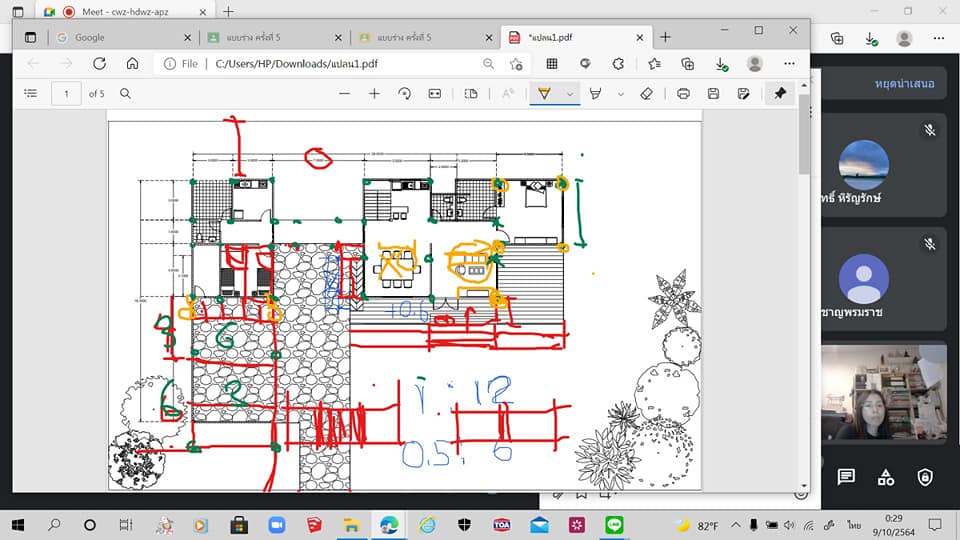Open LINE app from the taskbar

615,524
